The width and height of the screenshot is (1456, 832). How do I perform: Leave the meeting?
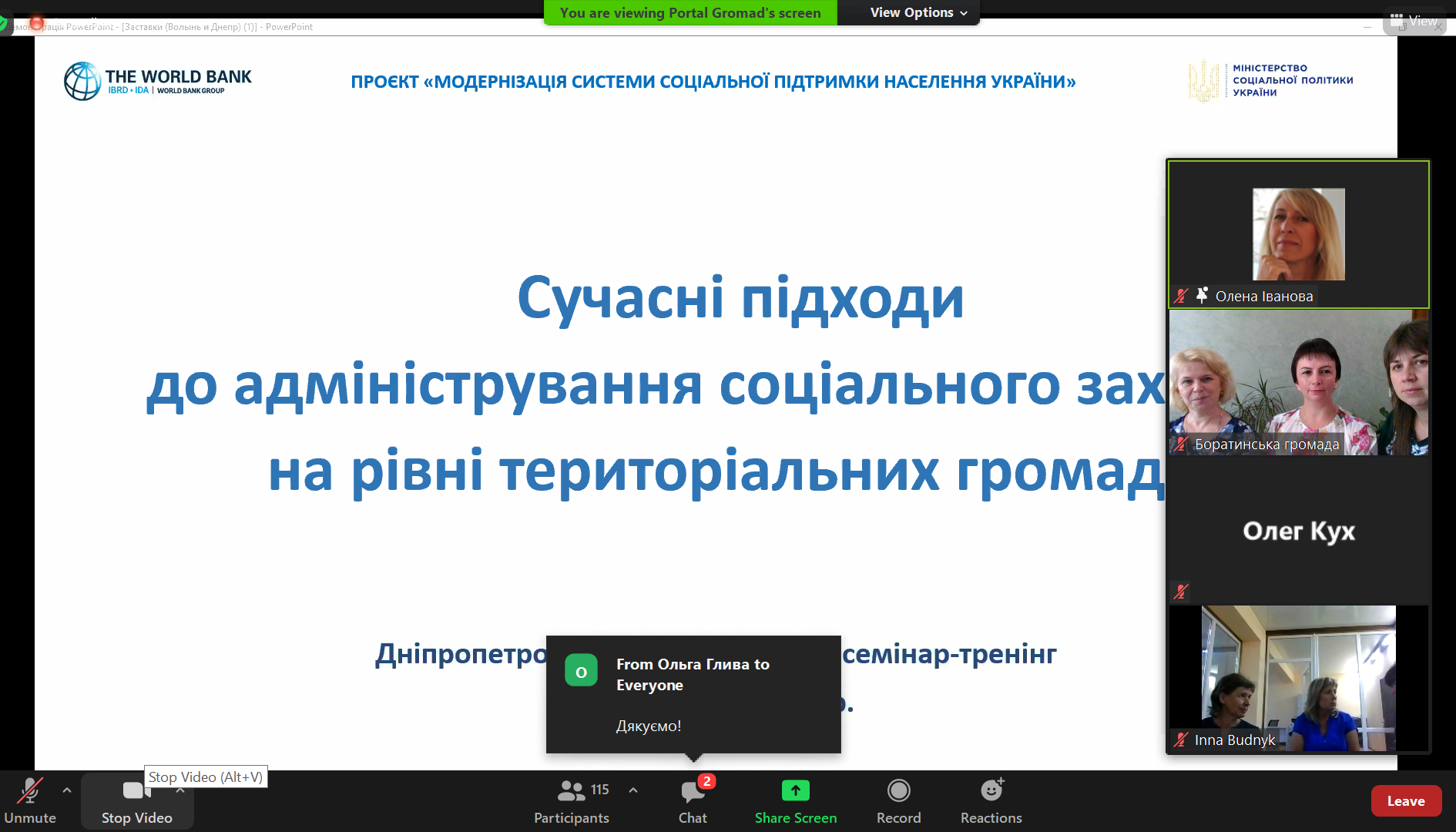point(1405,801)
